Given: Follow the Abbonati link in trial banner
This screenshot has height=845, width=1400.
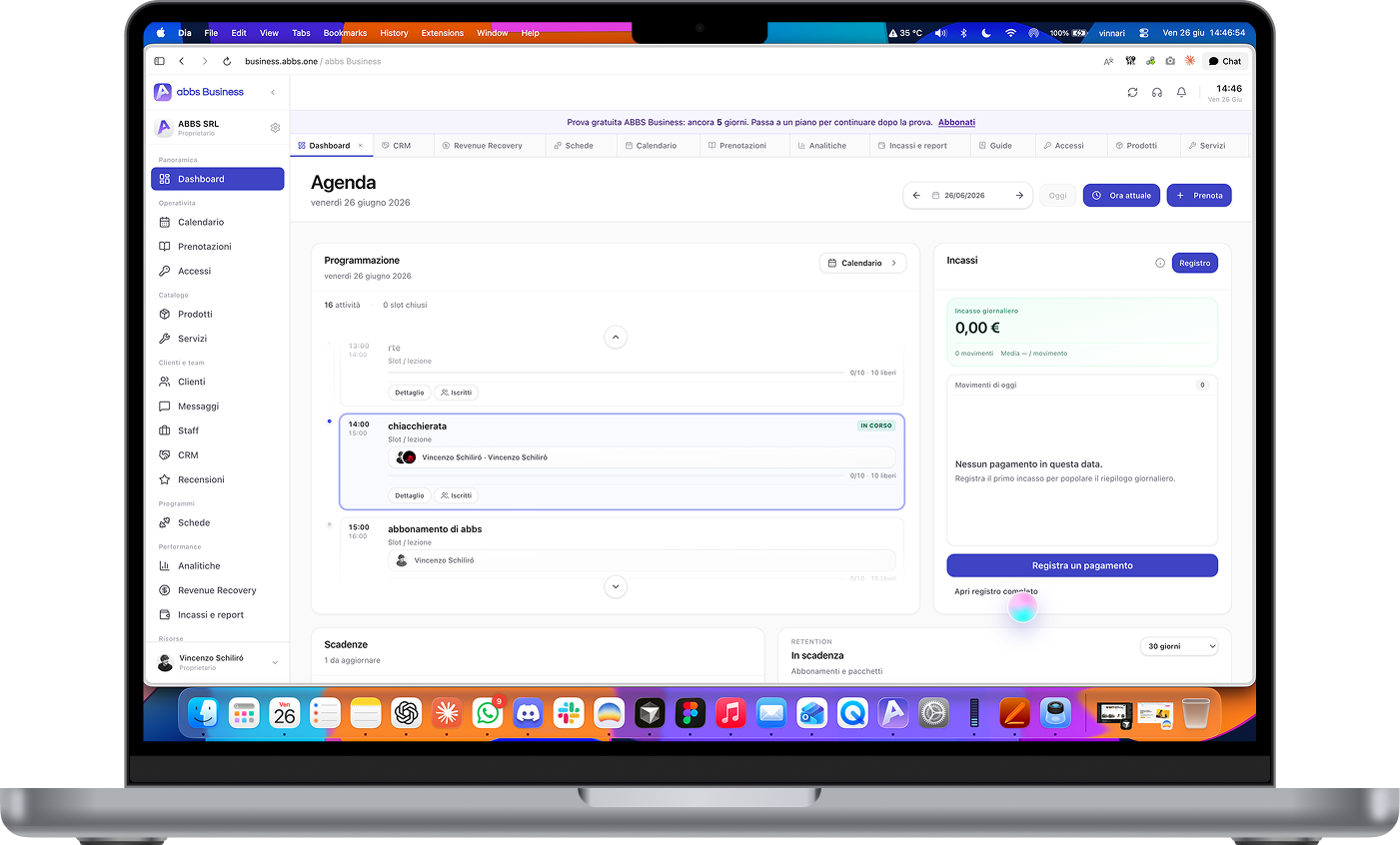Looking at the screenshot, I should [956, 123].
